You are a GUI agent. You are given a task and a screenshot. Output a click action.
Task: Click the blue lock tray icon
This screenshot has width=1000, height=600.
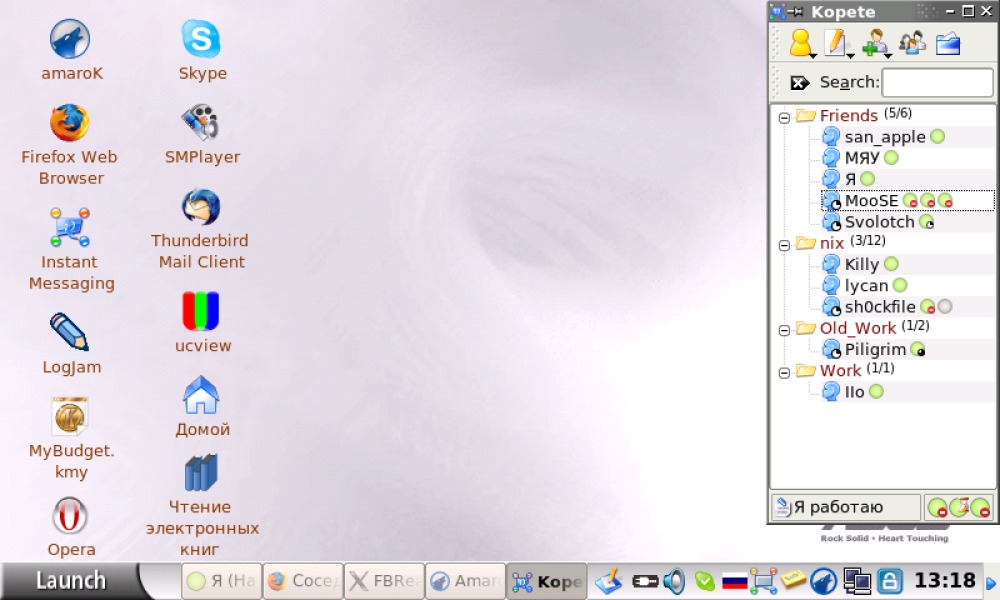pos(890,581)
